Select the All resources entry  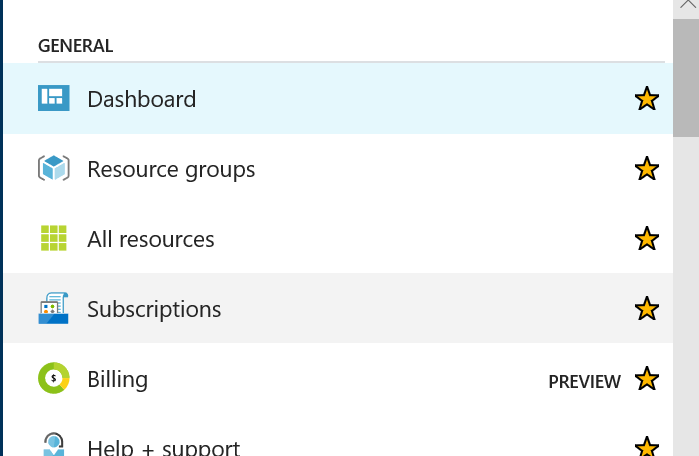[338, 238]
